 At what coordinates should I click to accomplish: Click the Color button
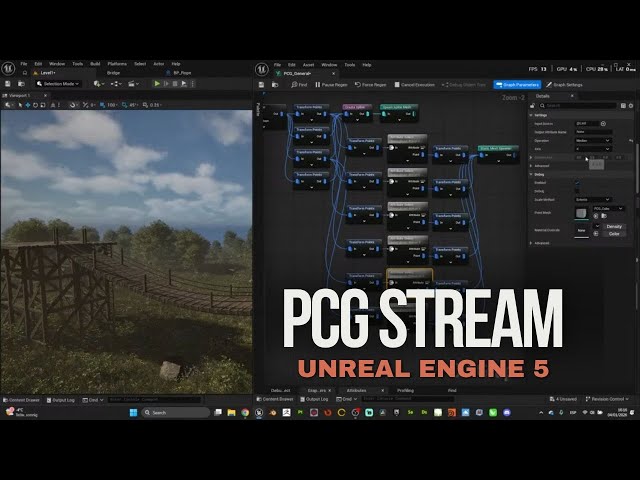click(x=614, y=234)
